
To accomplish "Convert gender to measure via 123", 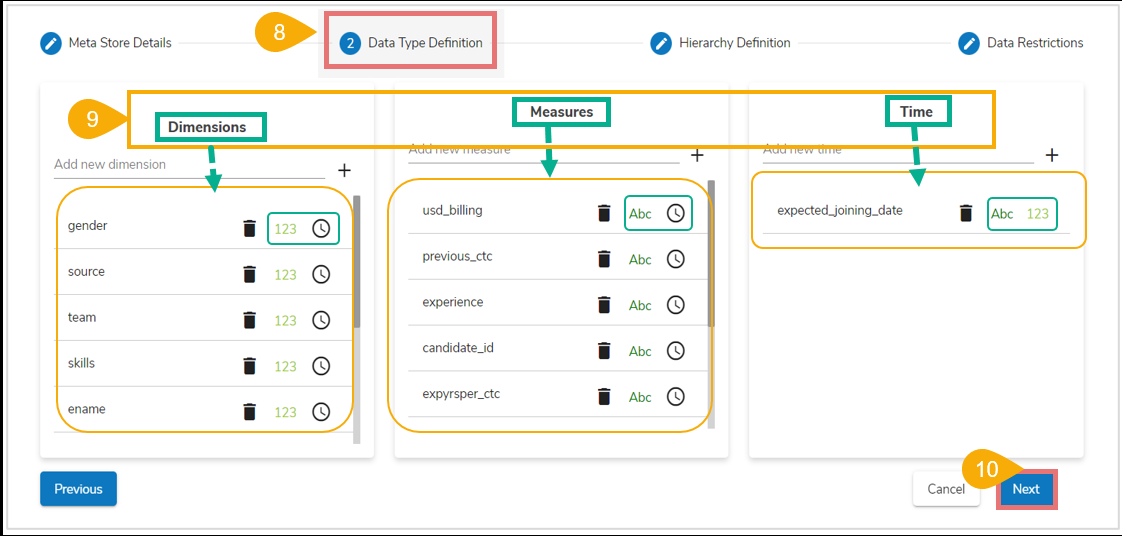I will click(x=286, y=229).
